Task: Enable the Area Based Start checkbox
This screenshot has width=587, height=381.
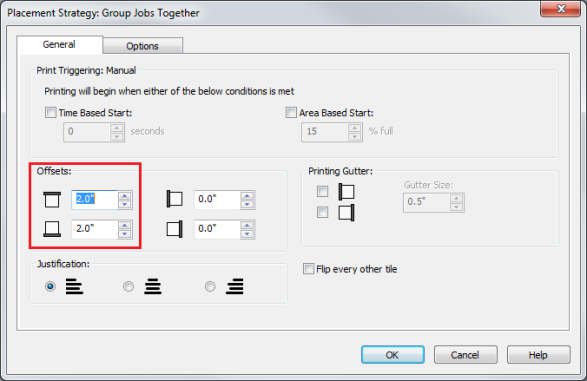Action: [291, 112]
